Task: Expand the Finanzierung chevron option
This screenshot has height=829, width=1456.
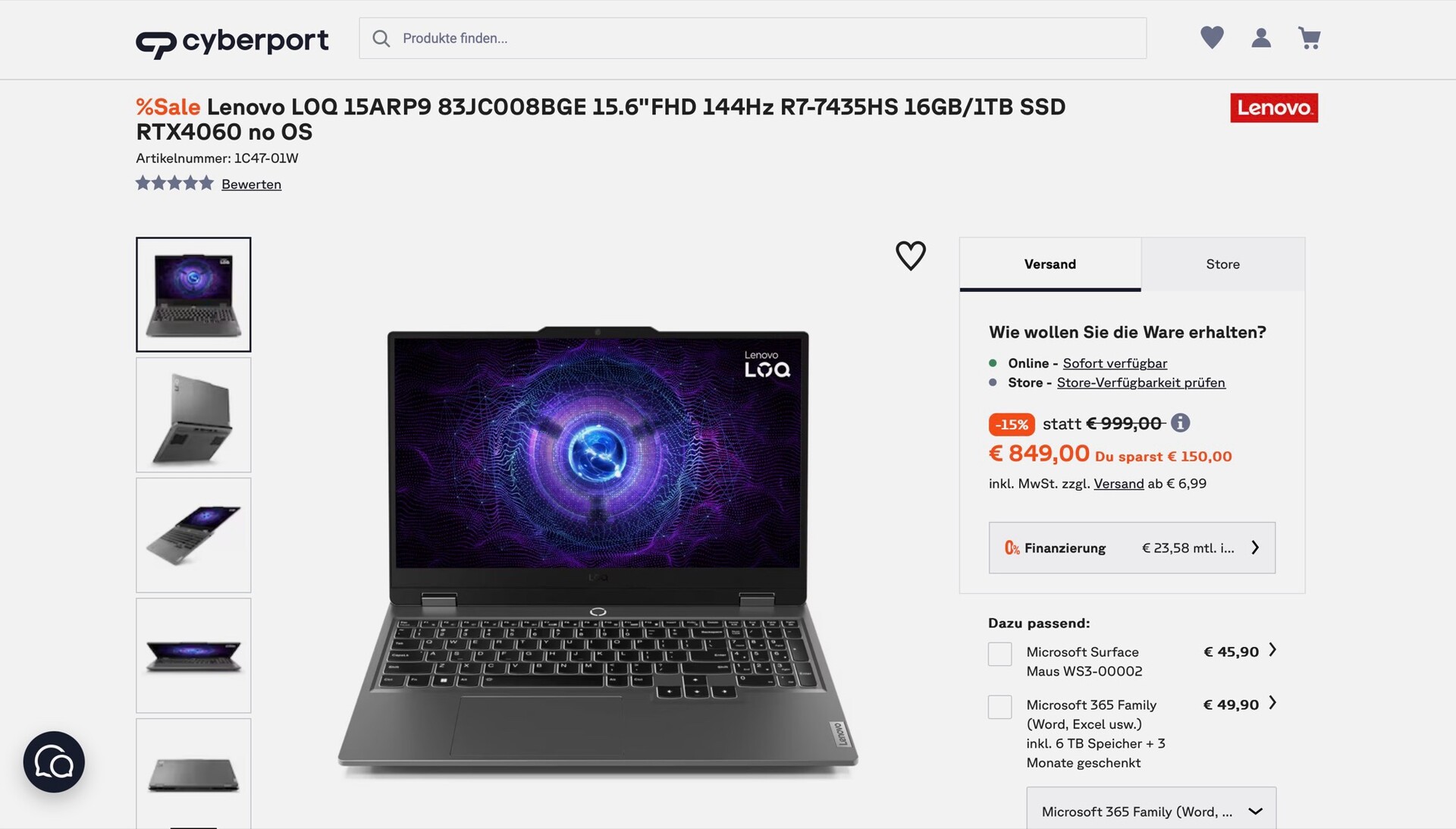Action: pos(1131,548)
